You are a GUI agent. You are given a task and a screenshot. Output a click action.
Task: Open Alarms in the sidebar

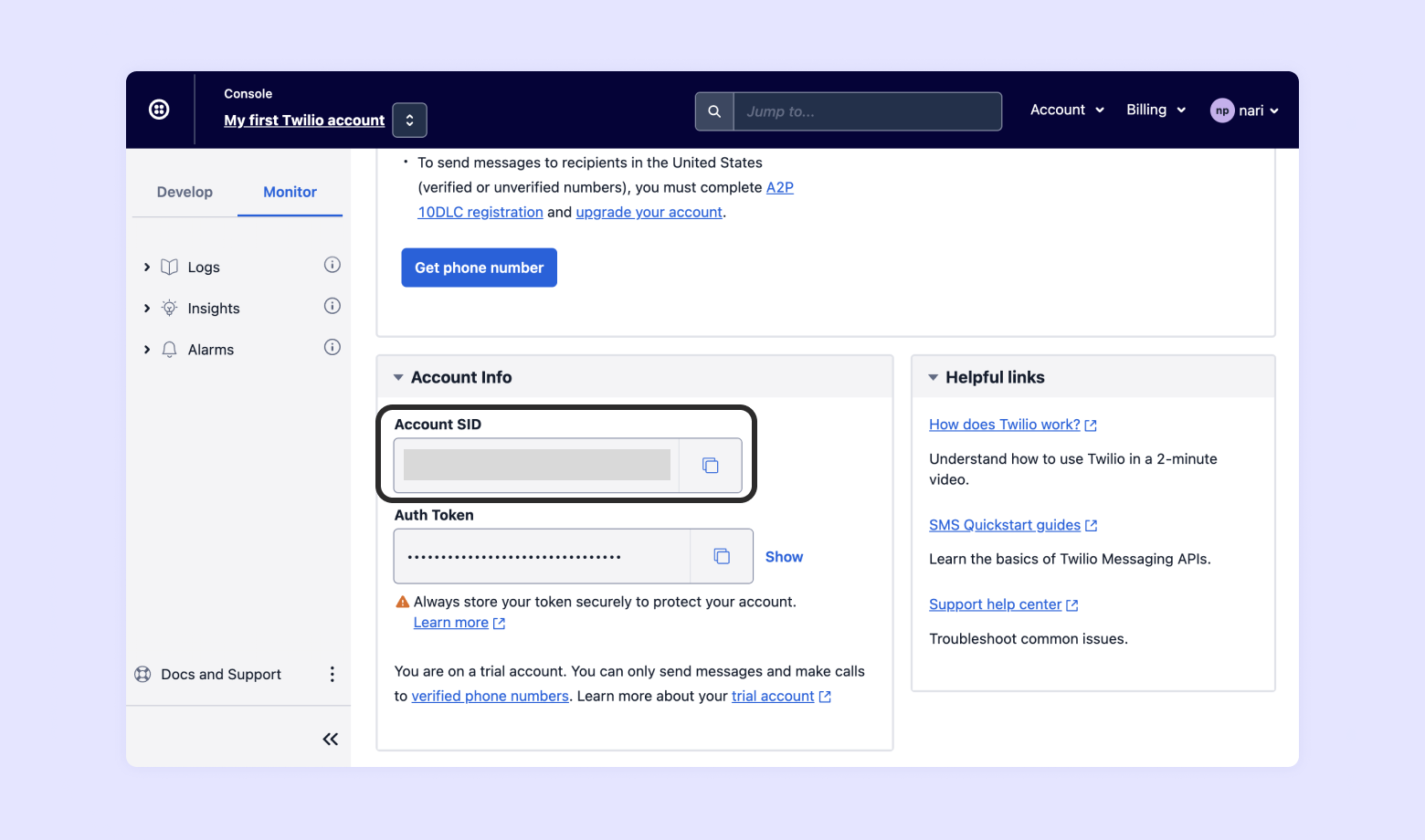click(211, 350)
